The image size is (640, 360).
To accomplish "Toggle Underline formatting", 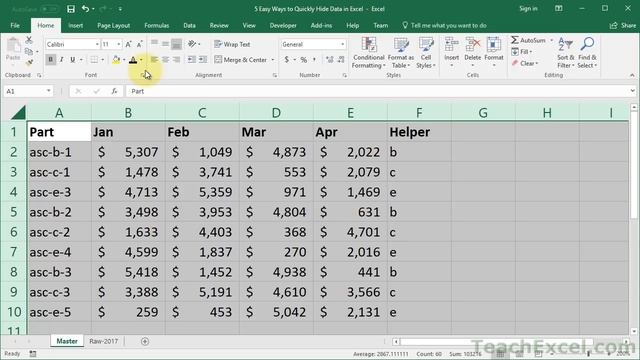I will (x=73, y=60).
